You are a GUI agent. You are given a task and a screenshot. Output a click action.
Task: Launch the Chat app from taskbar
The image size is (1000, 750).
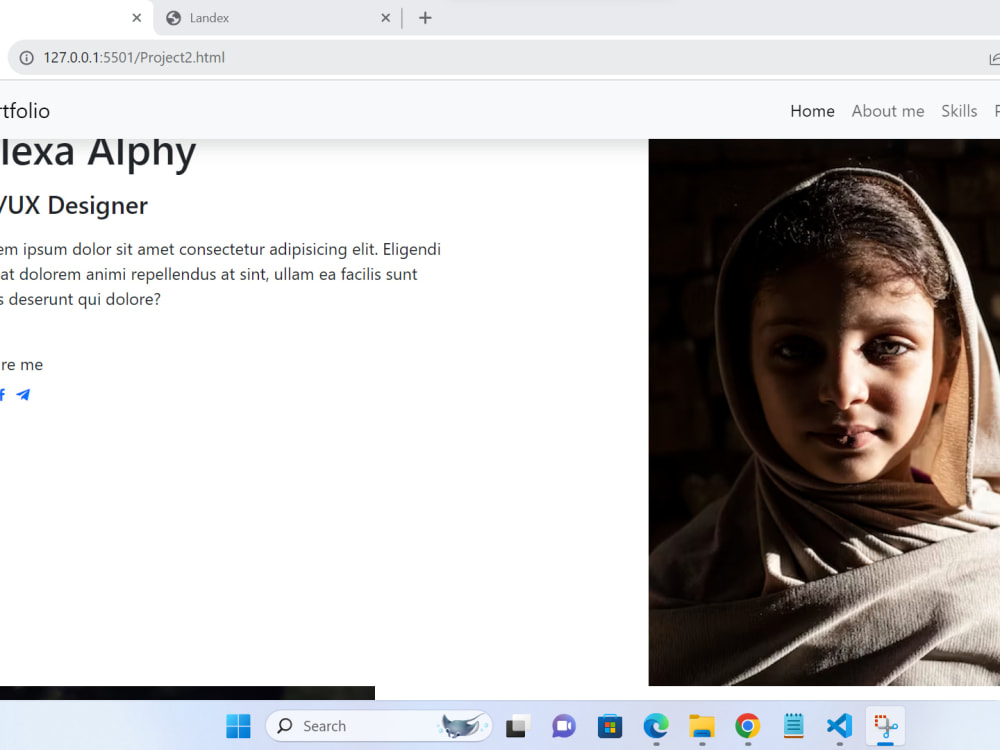point(564,726)
